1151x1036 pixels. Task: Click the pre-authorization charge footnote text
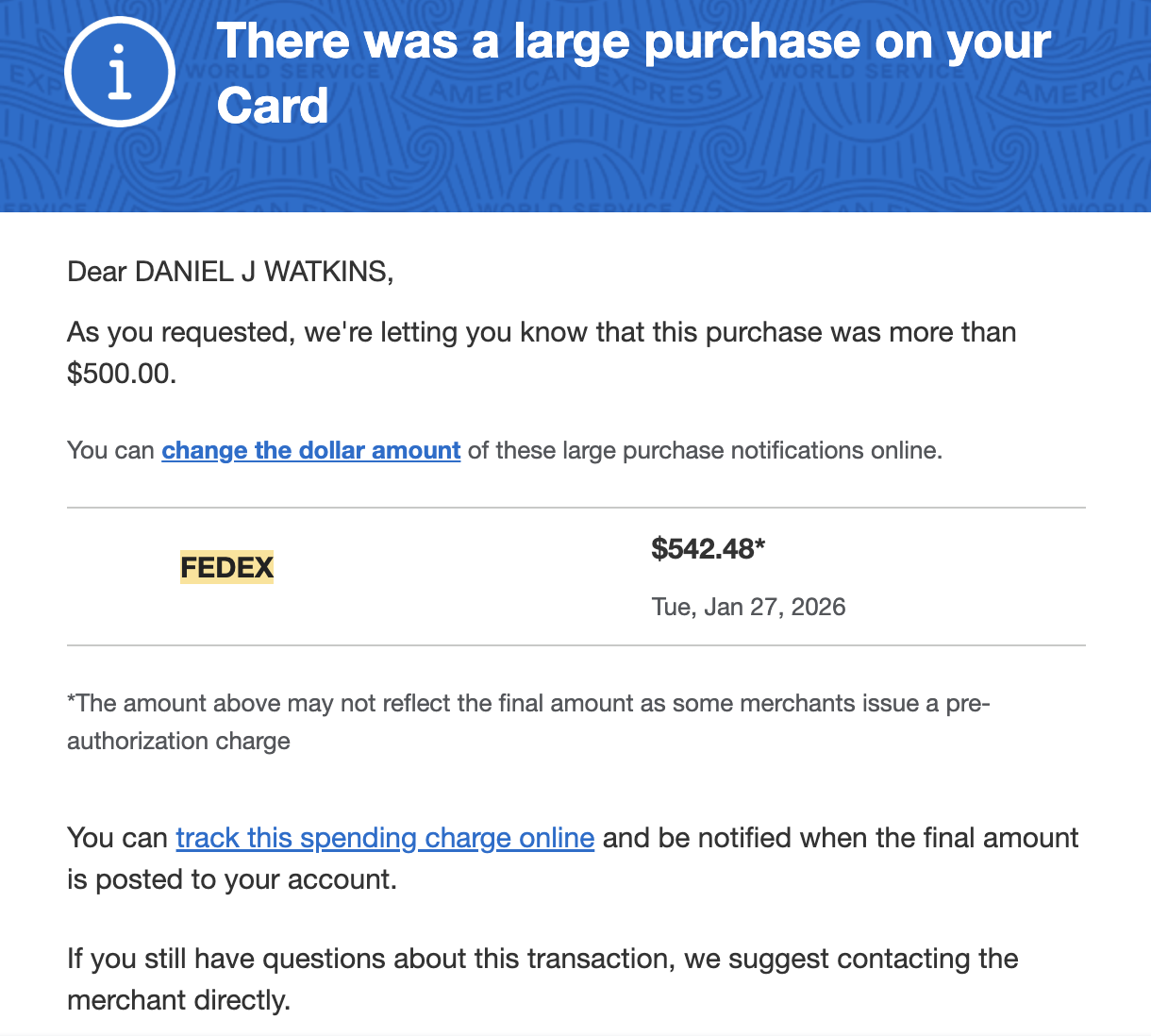coord(528,722)
